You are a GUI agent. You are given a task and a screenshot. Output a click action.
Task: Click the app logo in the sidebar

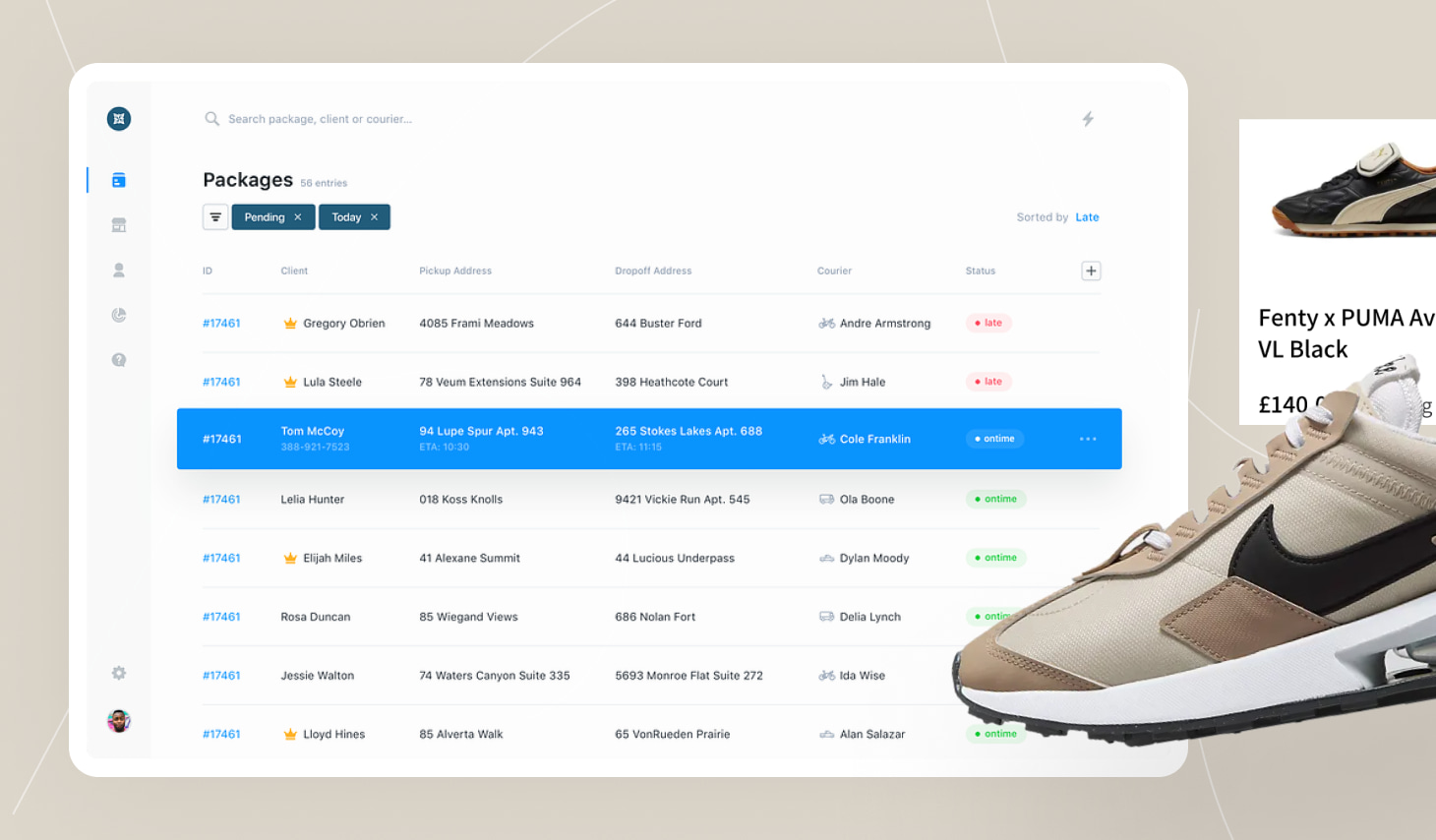click(119, 119)
